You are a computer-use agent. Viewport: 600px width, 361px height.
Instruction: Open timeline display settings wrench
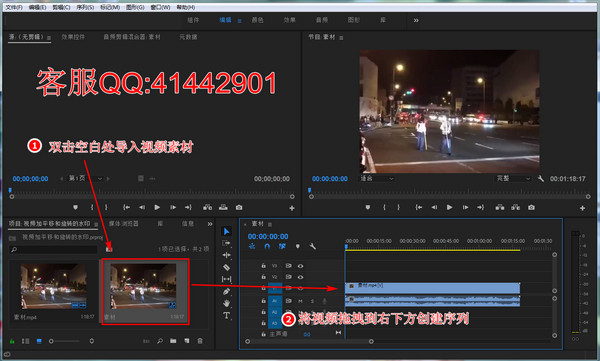click(x=312, y=246)
